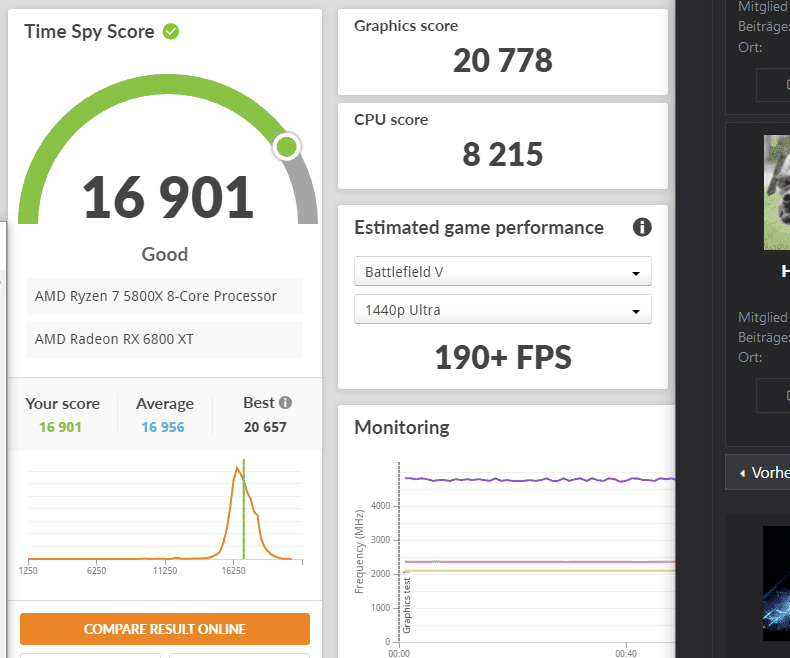Click the COMPARE RESULT ONLINE button
The image size is (790, 658).
click(x=165, y=629)
